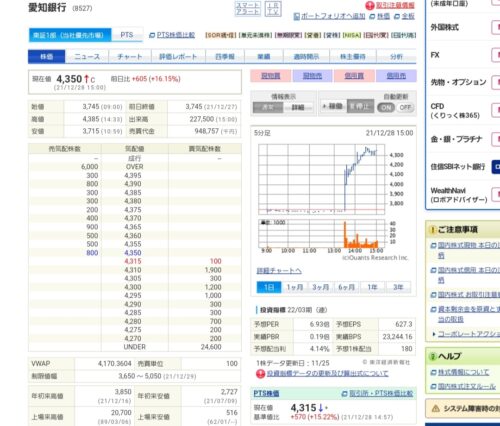Image resolution: width=500 pixels, height=426 pixels.
Task: Select the 3年 chart period
Action: 398,287
